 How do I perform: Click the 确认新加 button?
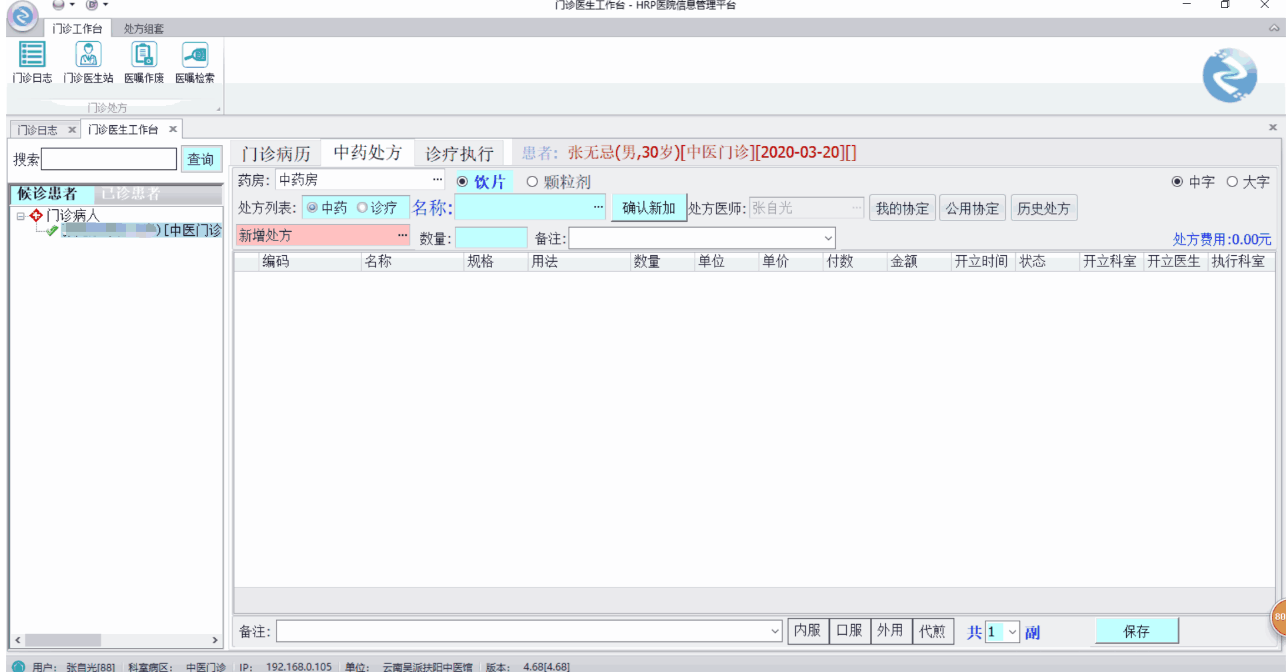(648, 208)
